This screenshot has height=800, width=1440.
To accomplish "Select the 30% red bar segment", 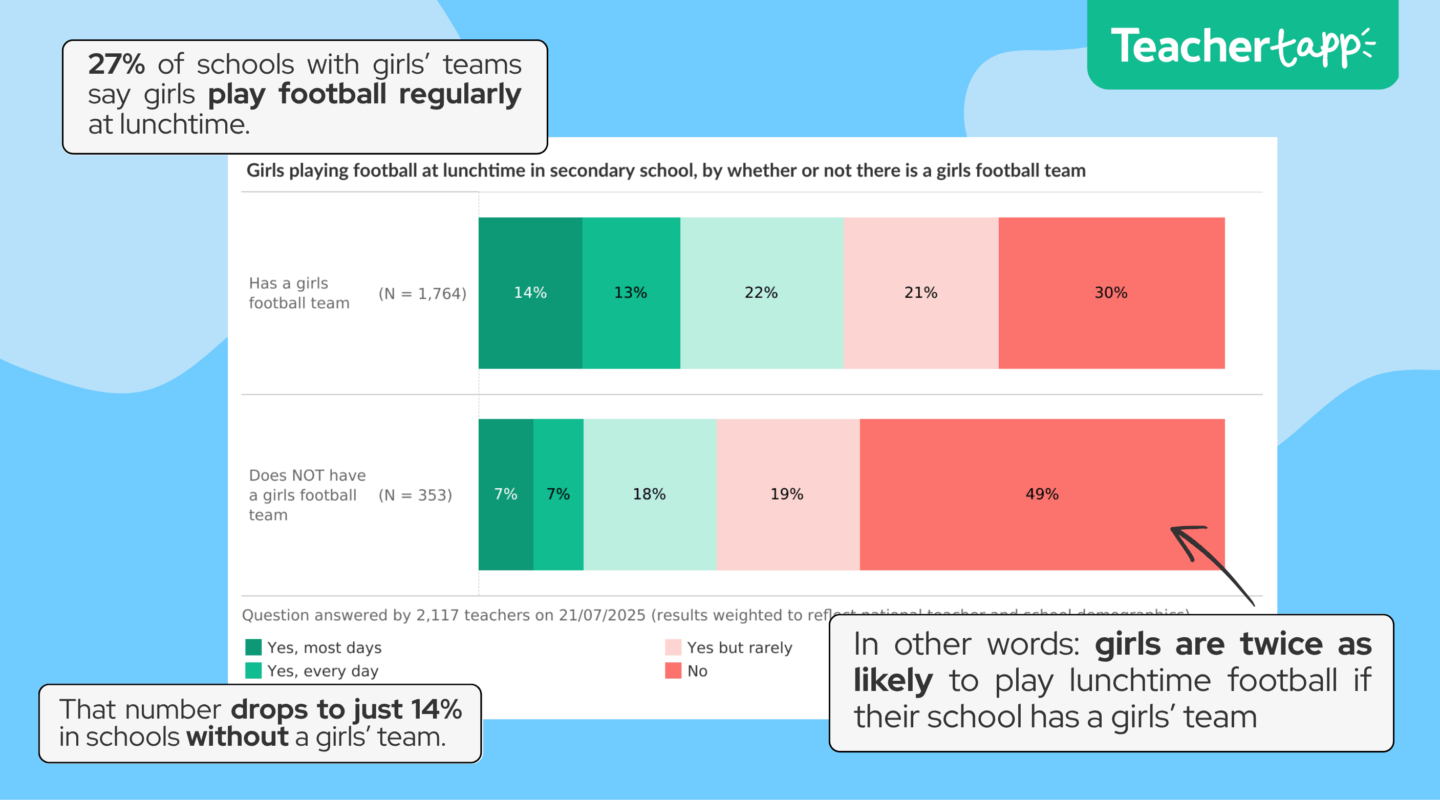I will [x=1111, y=293].
